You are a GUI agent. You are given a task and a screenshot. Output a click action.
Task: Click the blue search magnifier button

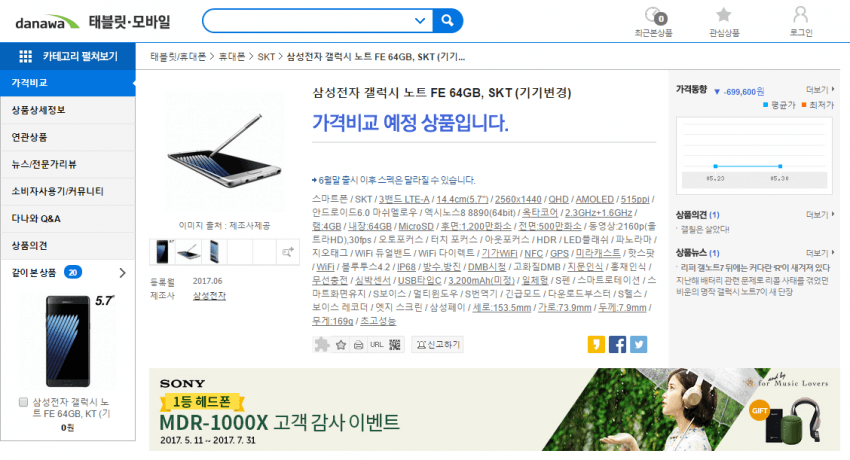click(x=447, y=21)
